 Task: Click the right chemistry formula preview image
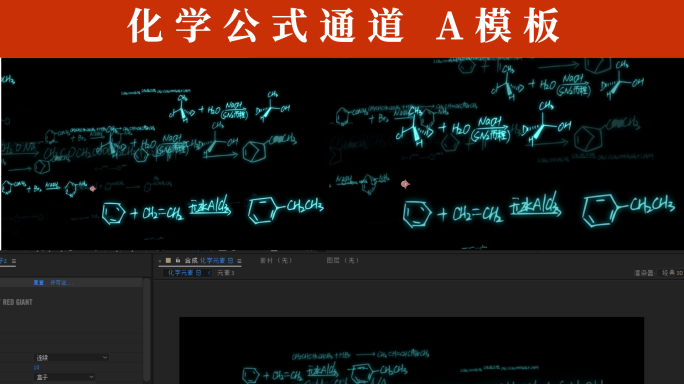point(505,154)
